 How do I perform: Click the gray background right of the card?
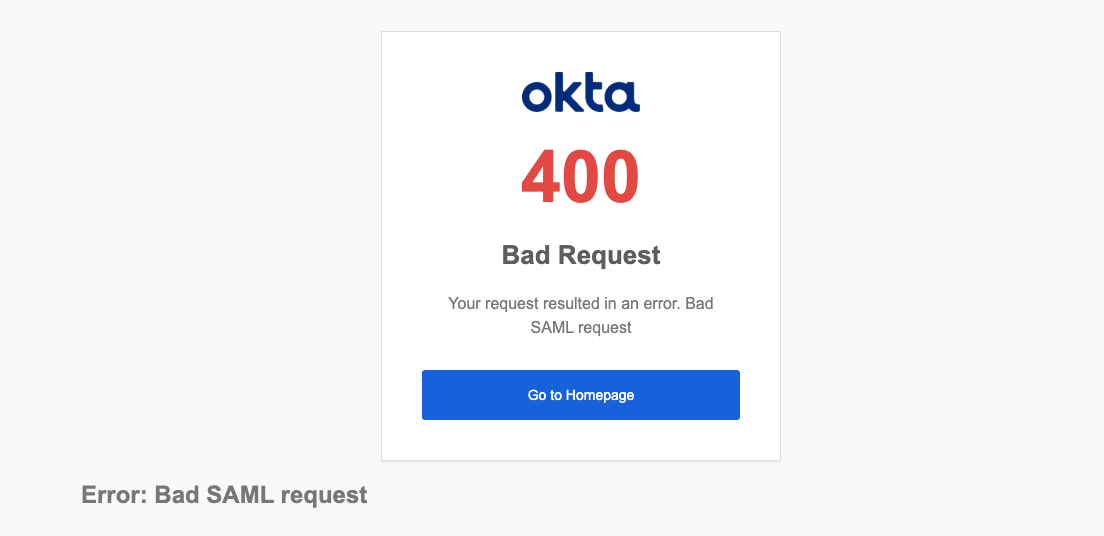tap(940, 250)
